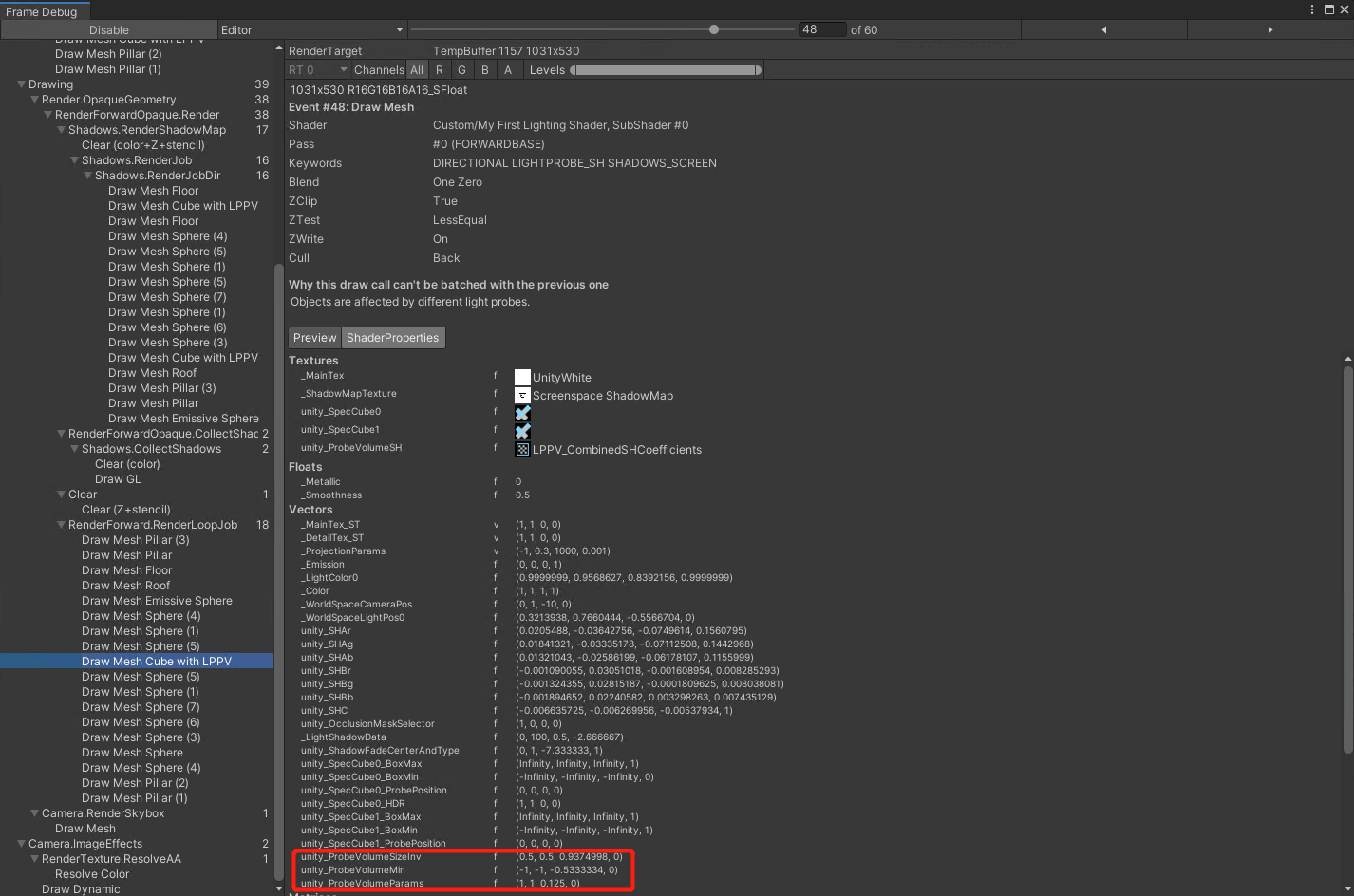Select Clear (Z+stencil) event
This screenshot has height=896, width=1354.
126,510
